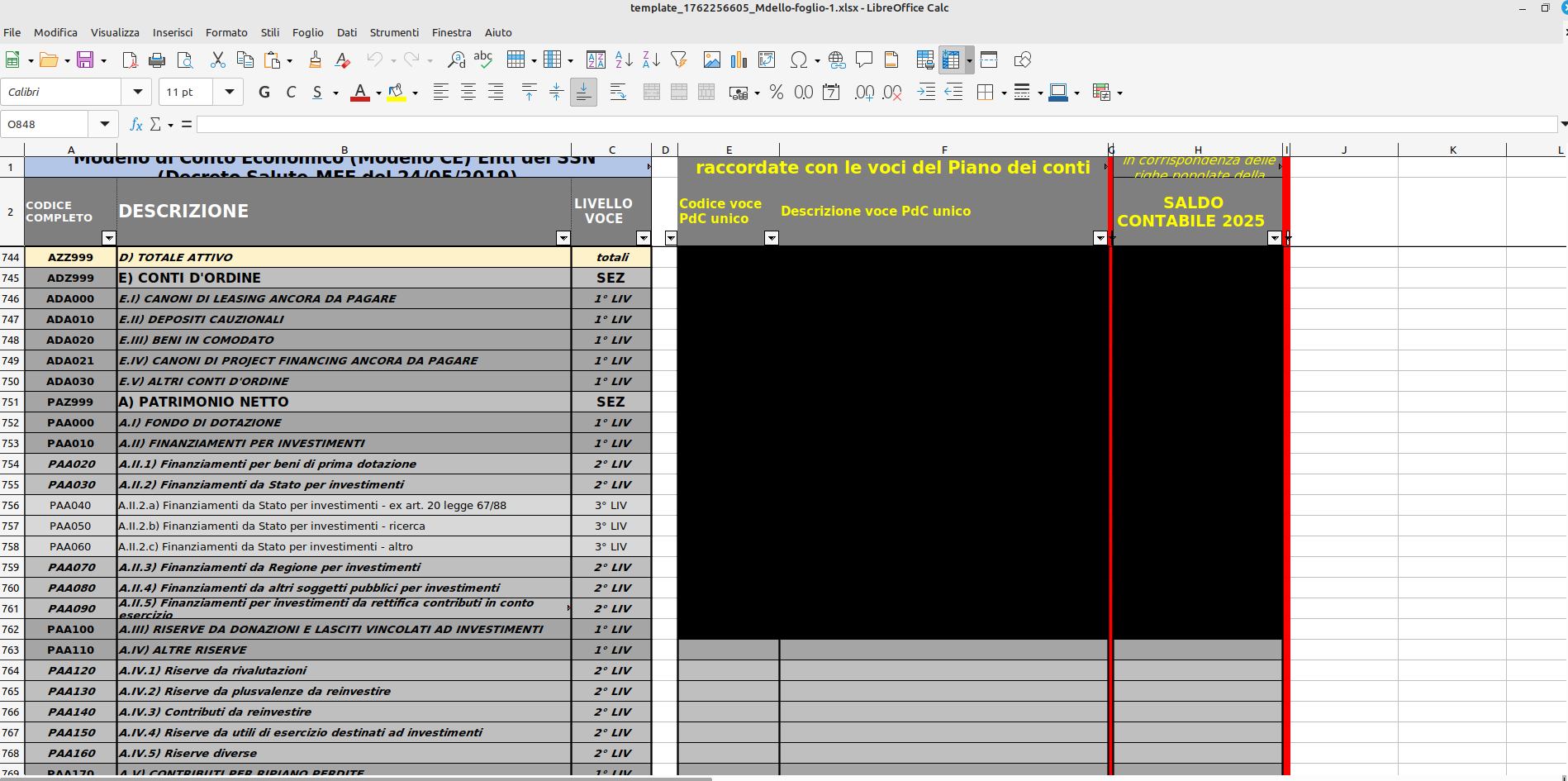The height and width of the screenshot is (781, 1568).
Task: Insert a chart using toolbar icon
Action: coord(739,60)
